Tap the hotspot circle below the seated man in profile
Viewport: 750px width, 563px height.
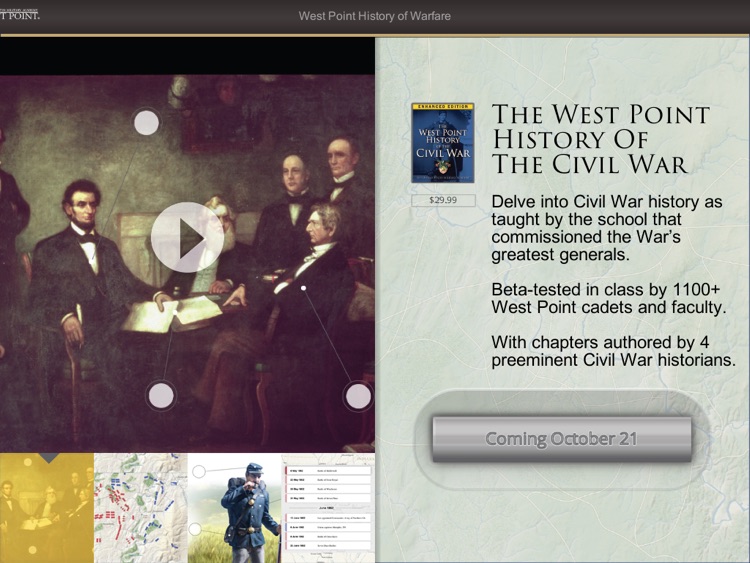pyautogui.click(x=358, y=396)
